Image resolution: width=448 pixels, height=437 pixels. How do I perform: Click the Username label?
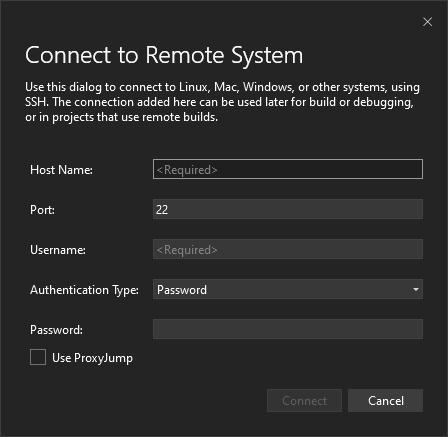pyautogui.click(x=58, y=250)
